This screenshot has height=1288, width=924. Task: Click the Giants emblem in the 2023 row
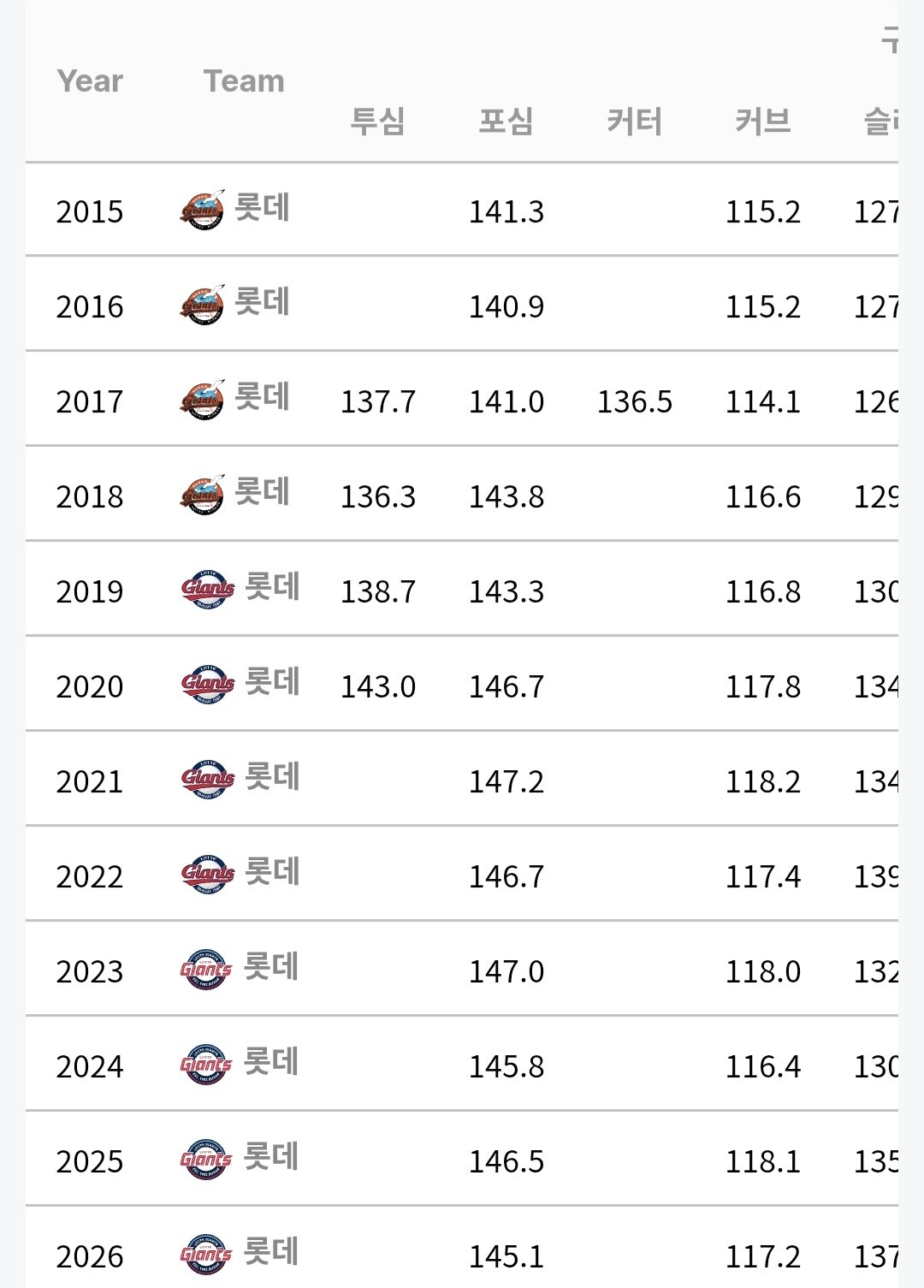click(206, 970)
